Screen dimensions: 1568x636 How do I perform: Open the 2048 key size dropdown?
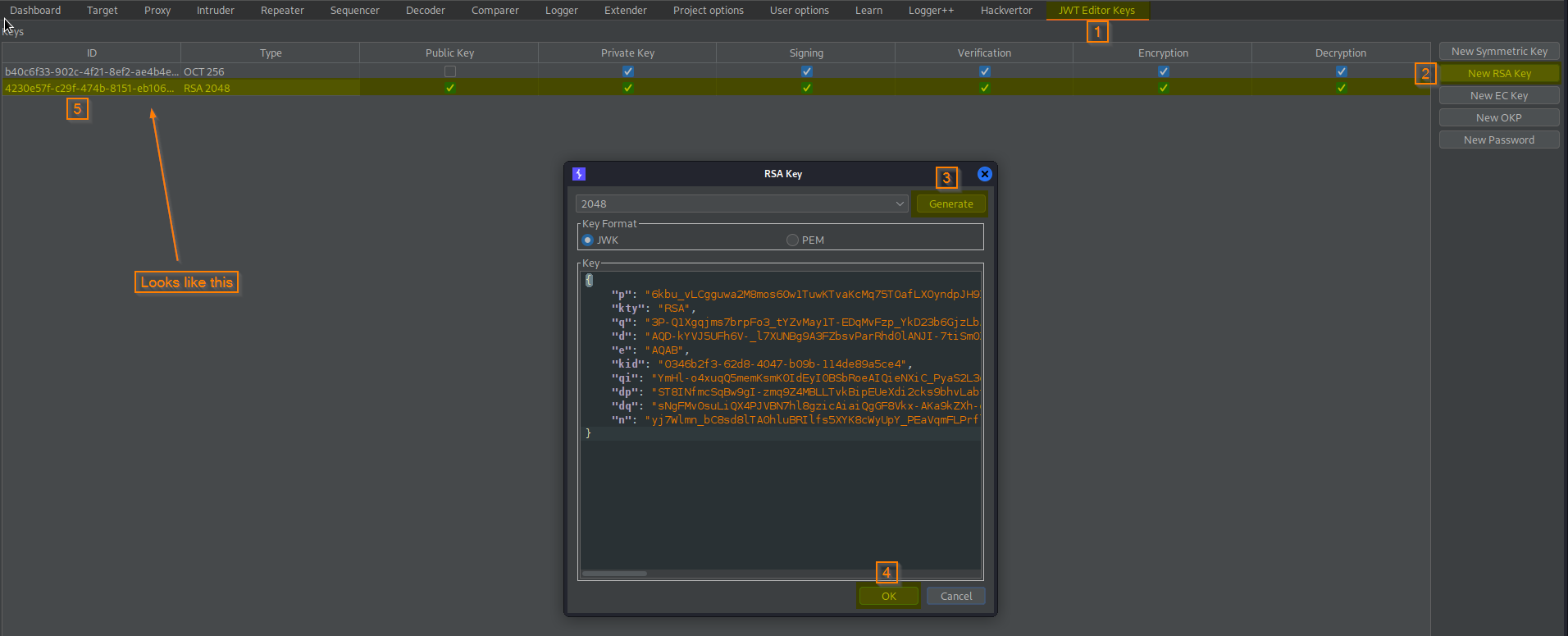[x=742, y=204]
